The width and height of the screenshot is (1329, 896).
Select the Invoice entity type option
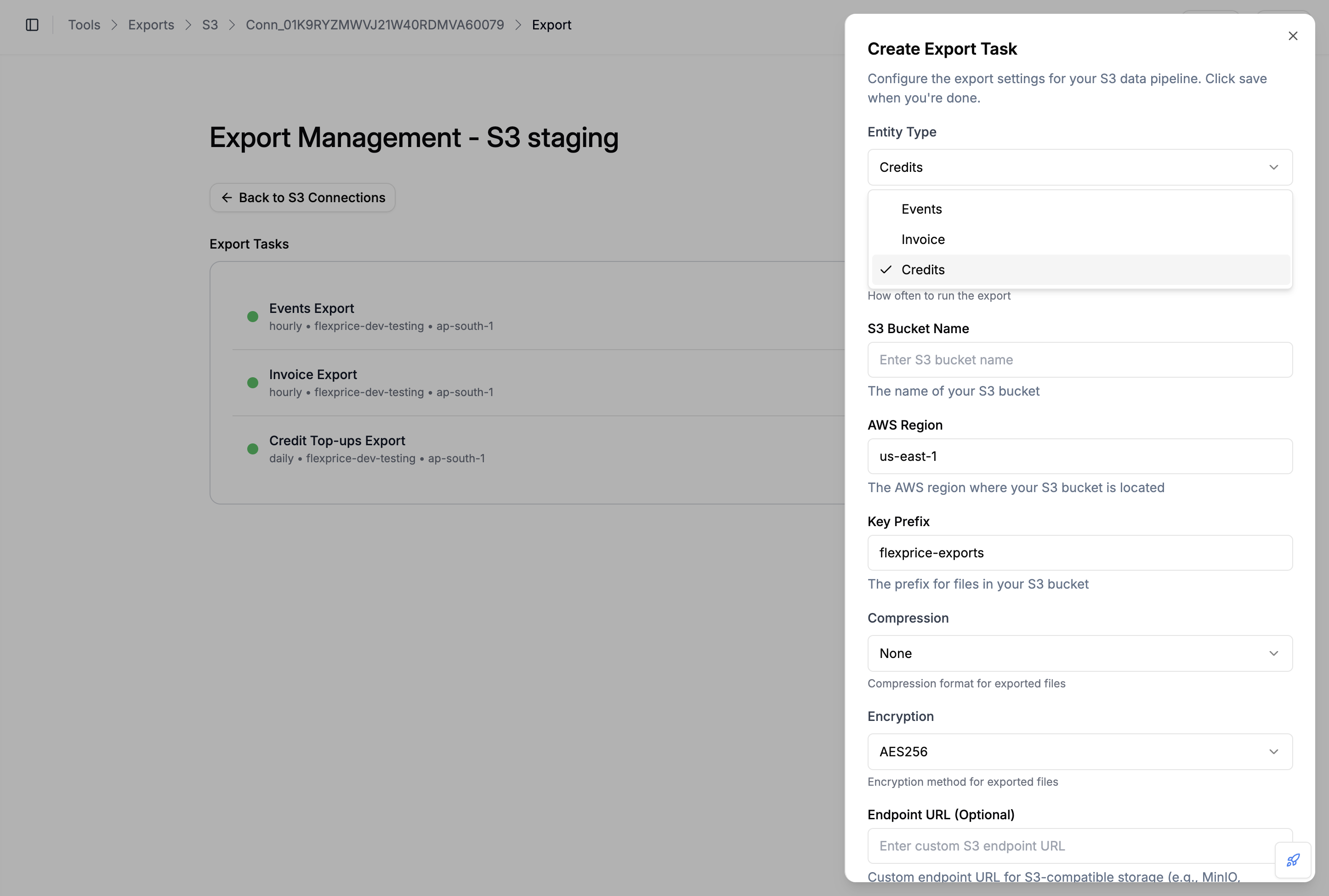pos(923,239)
